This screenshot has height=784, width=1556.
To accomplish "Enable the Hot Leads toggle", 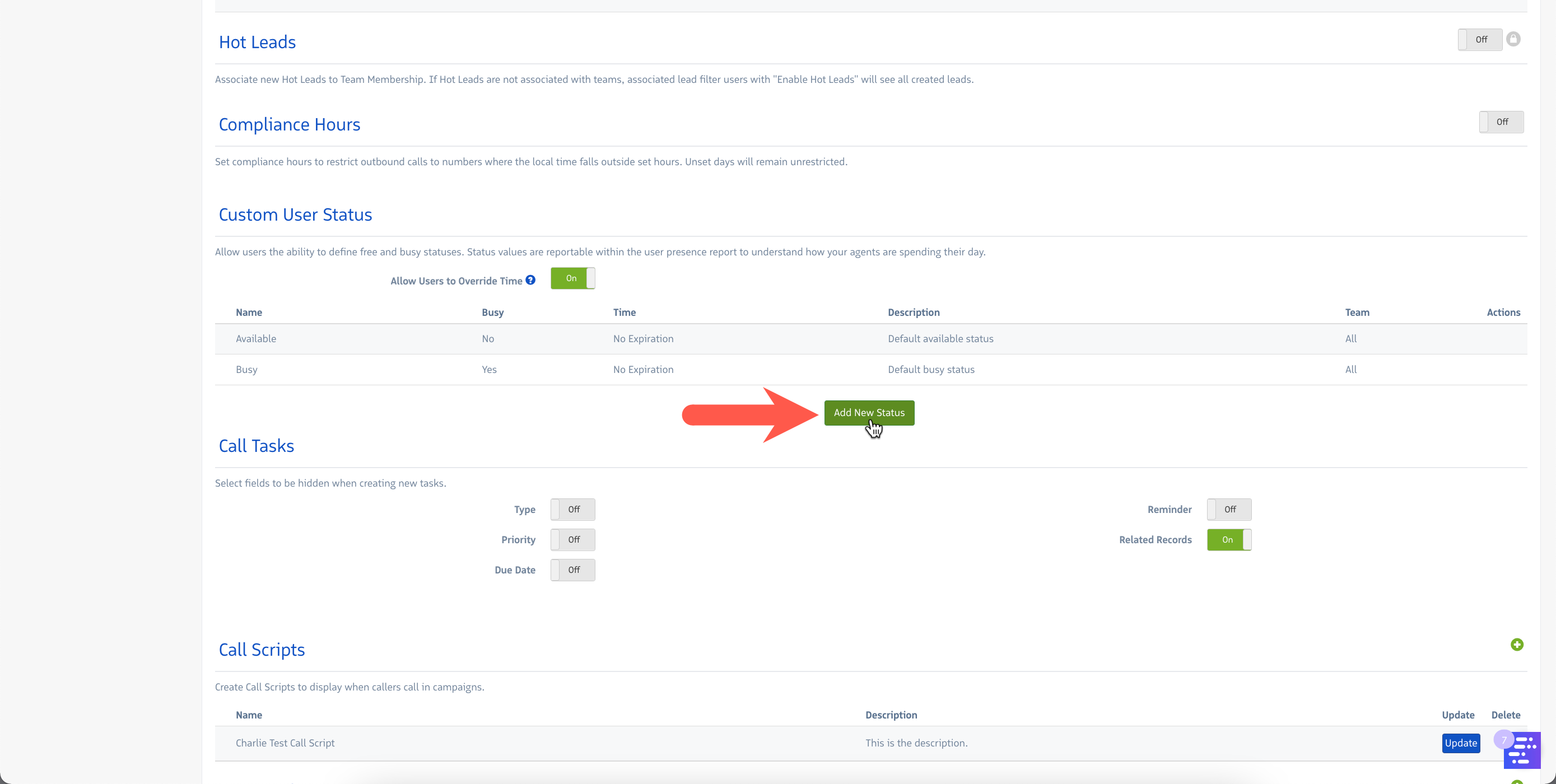I will (1480, 40).
